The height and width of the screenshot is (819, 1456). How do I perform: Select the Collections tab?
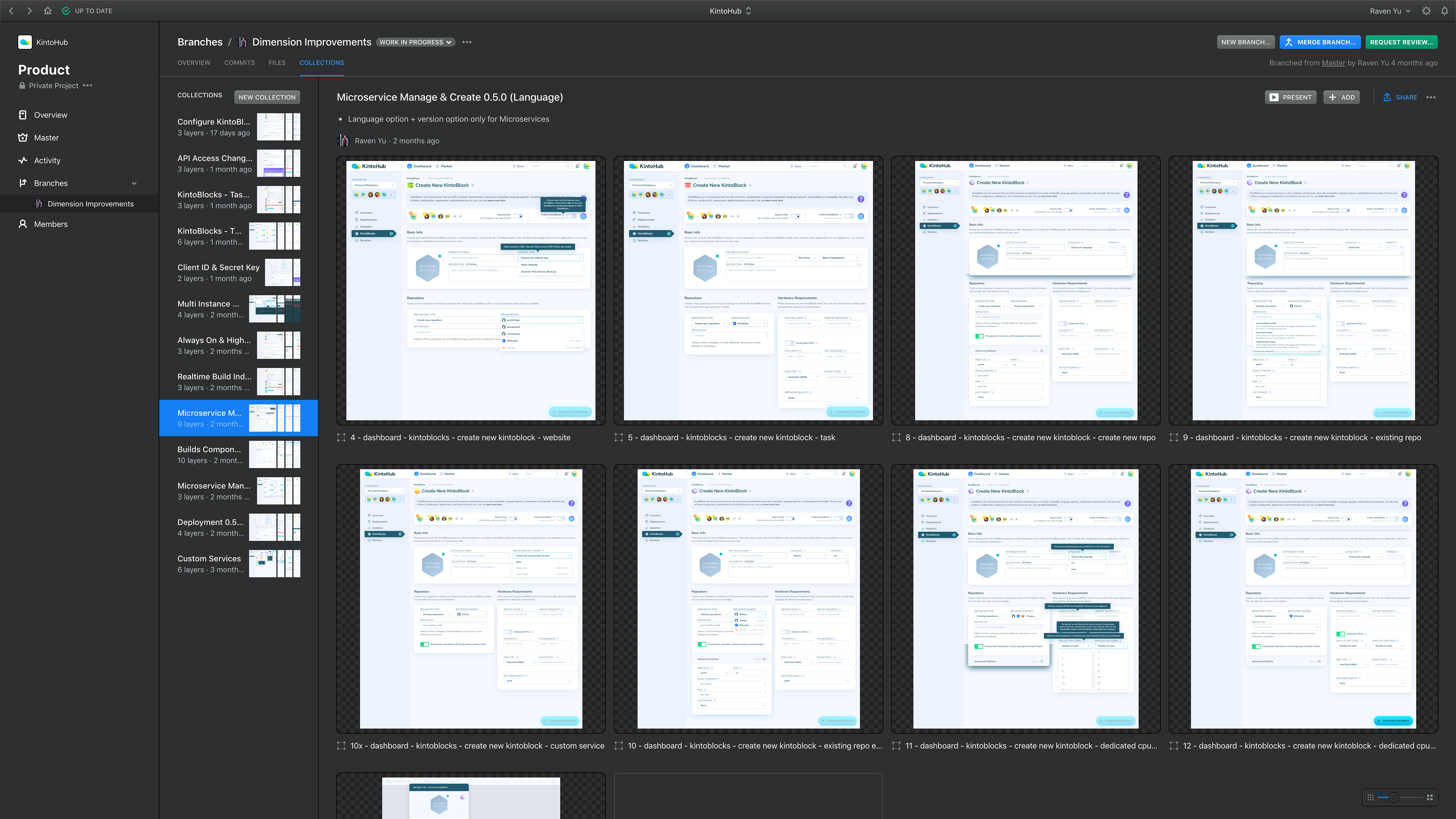pyautogui.click(x=322, y=63)
